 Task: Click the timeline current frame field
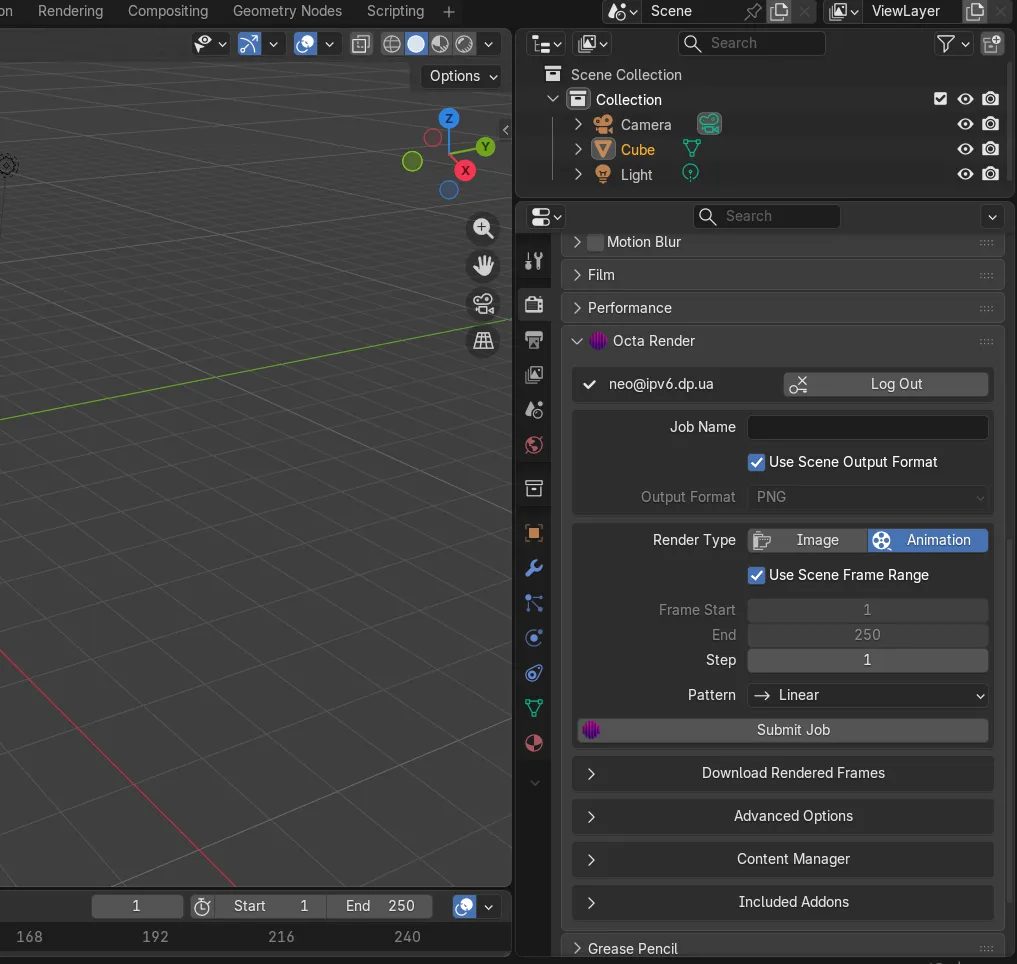[137, 906]
